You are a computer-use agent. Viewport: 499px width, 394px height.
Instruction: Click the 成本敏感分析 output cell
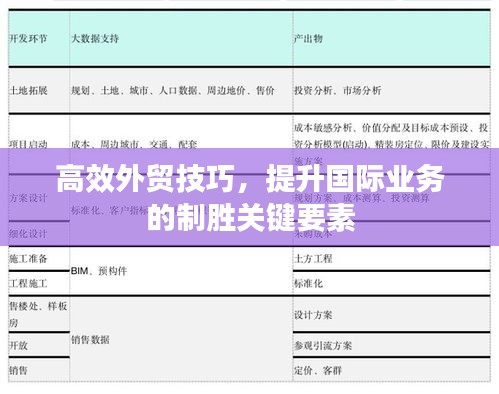pyautogui.click(x=391, y=144)
